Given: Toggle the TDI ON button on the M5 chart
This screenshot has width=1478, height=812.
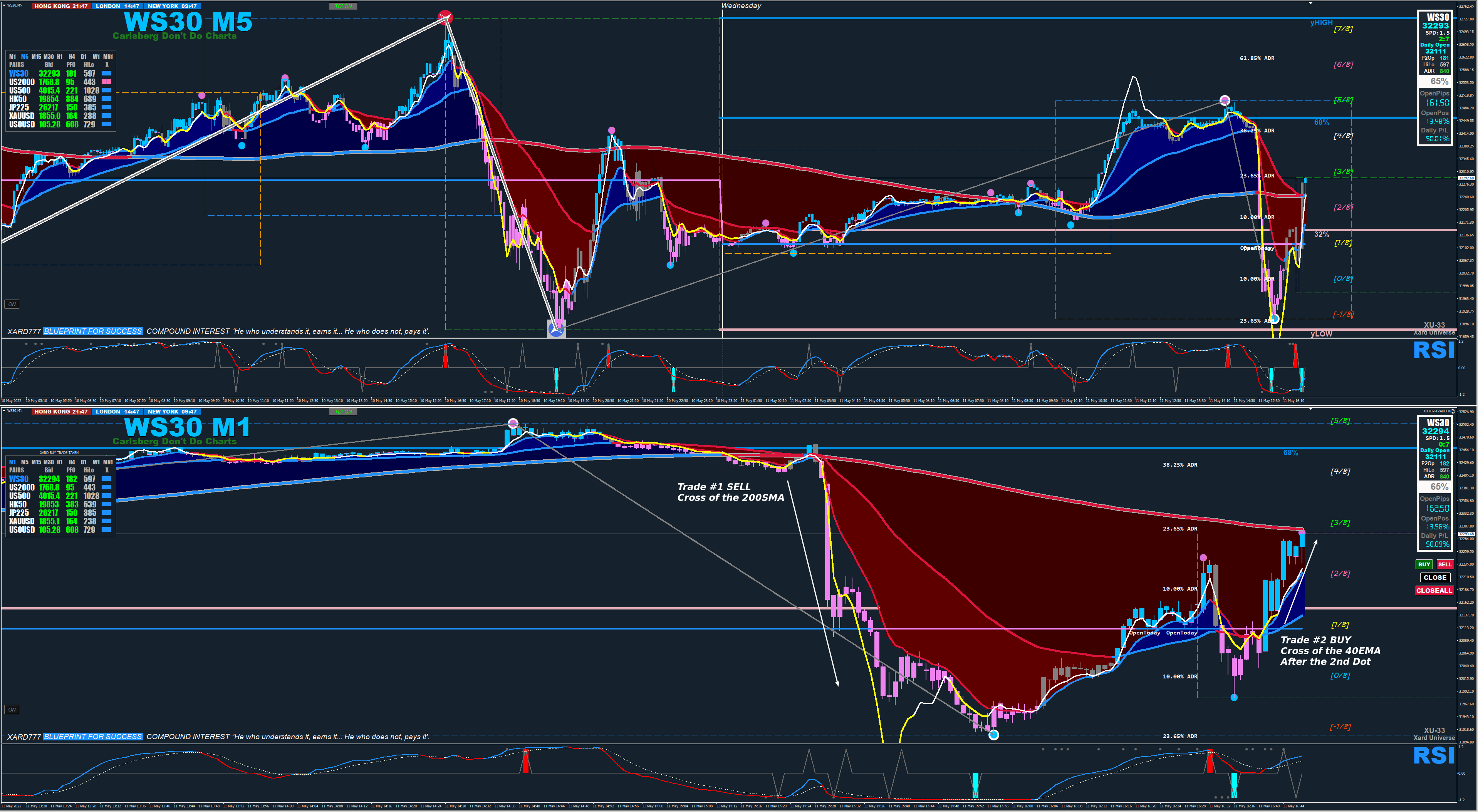Looking at the screenshot, I should click(343, 6).
